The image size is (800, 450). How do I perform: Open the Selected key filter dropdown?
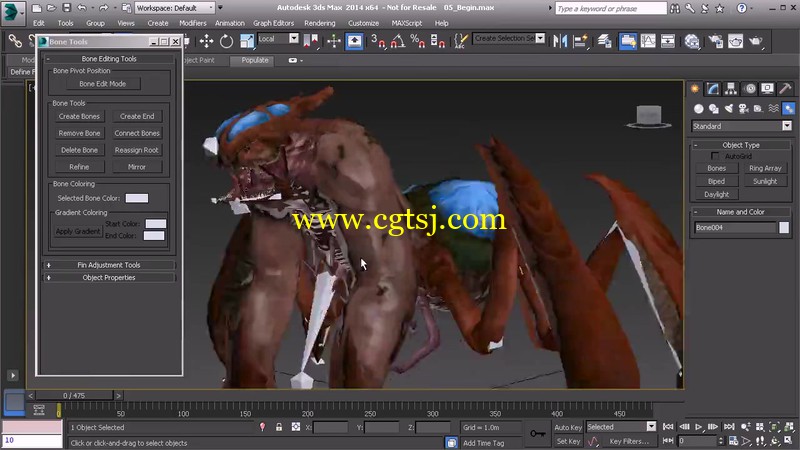pos(621,427)
